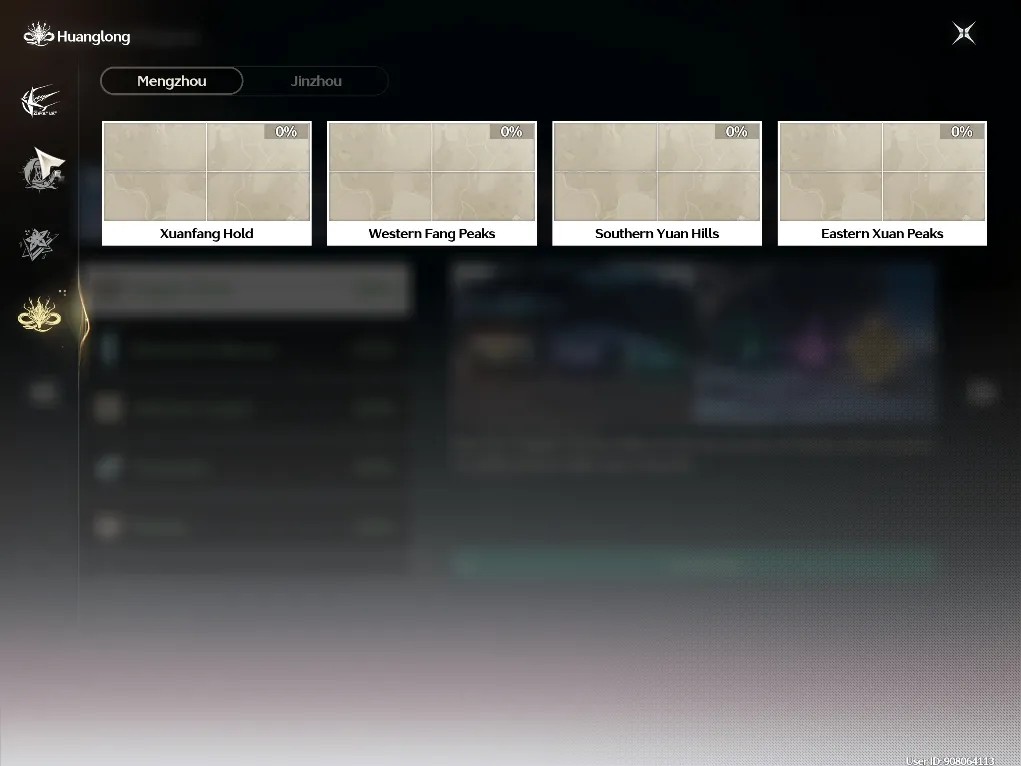Click the Xuanfang Hold name label
Screen dimensions: 1021x766
(x=206, y=233)
